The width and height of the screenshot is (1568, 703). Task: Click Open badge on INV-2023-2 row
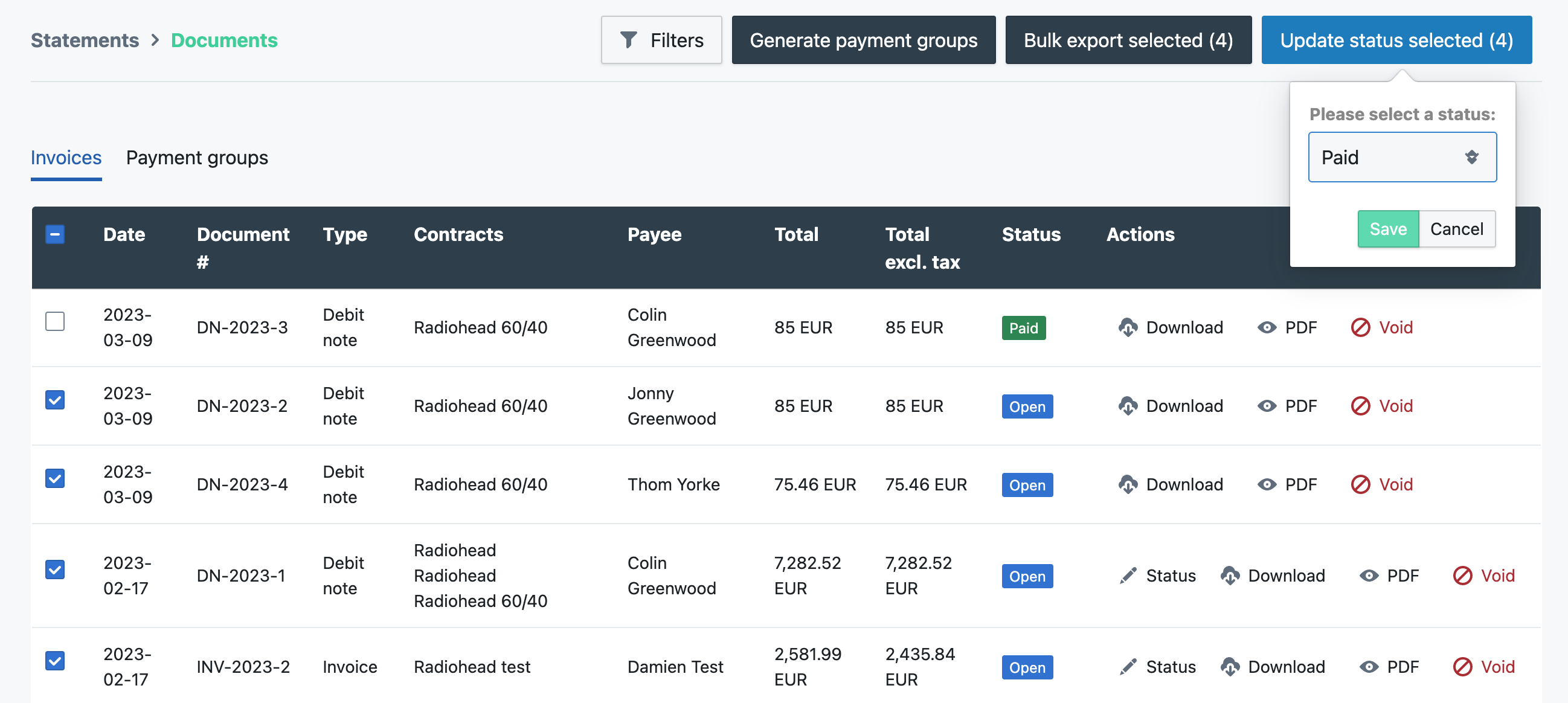click(x=1027, y=668)
